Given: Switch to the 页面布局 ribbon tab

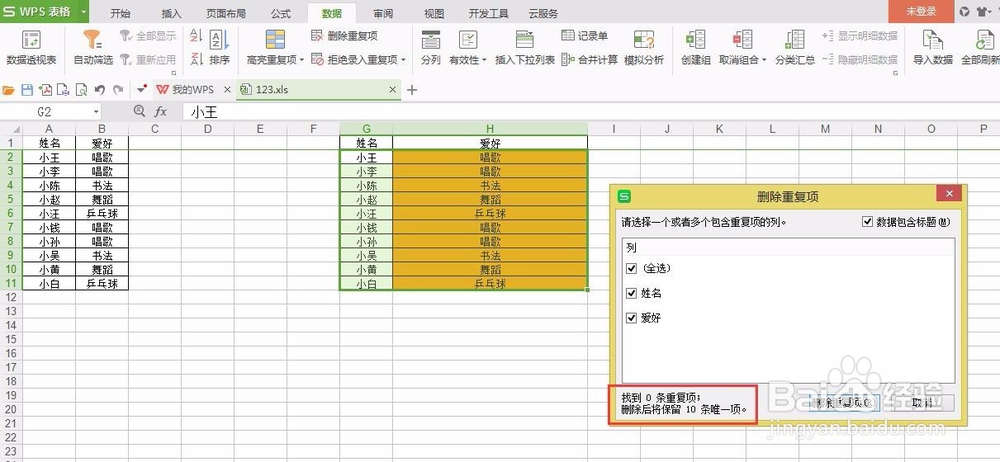Looking at the screenshot, I should tap(226, 13).
